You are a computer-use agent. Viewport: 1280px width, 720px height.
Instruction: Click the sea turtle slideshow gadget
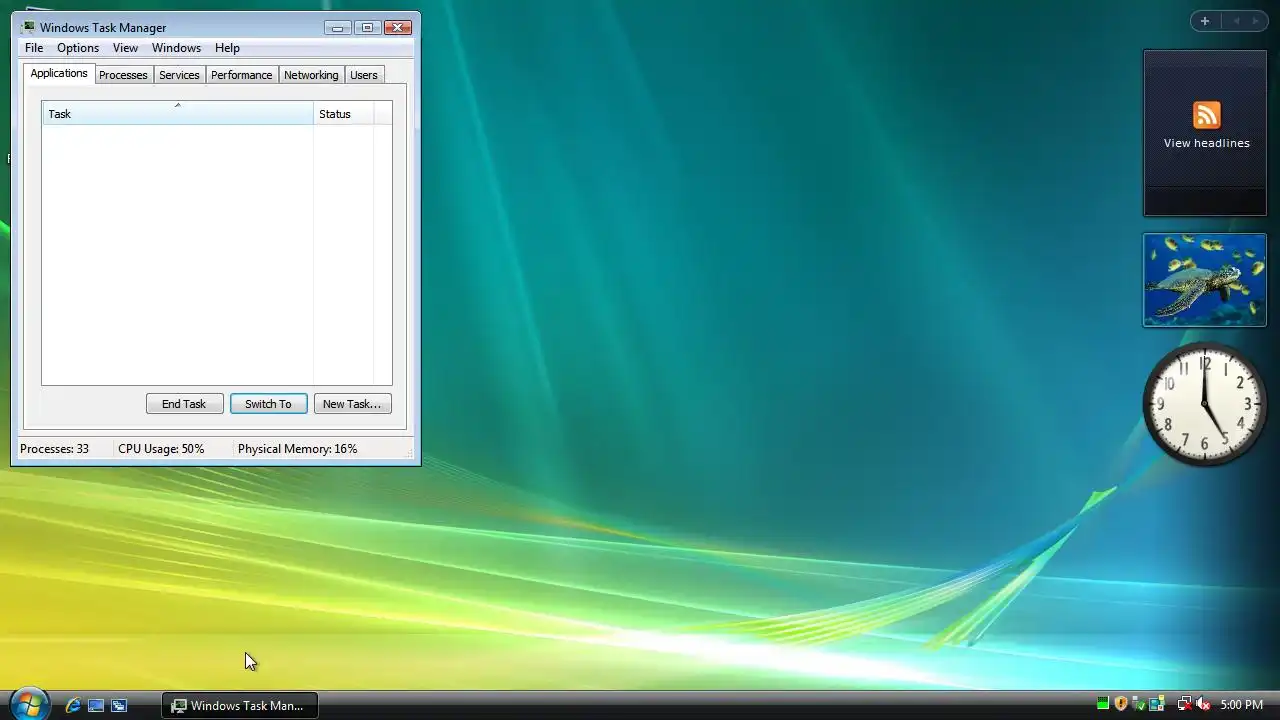pyautogui.click(x=1205, y=280)
